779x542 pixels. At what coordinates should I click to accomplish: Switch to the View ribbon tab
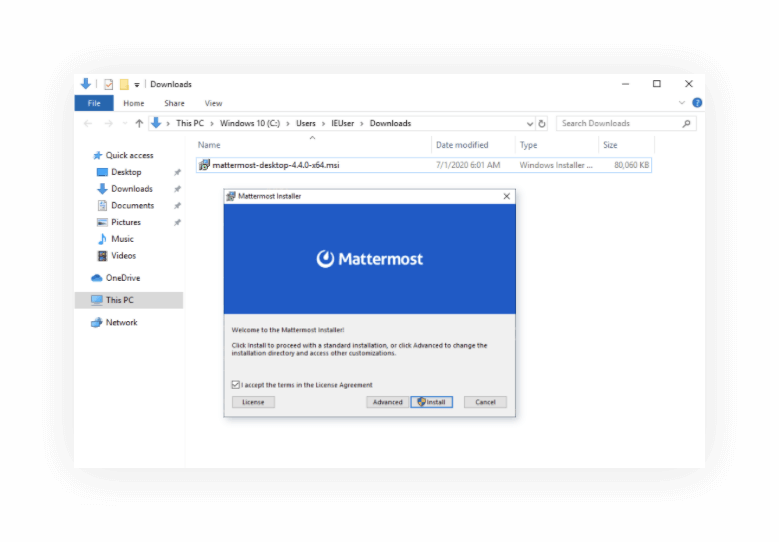[213, 103]
